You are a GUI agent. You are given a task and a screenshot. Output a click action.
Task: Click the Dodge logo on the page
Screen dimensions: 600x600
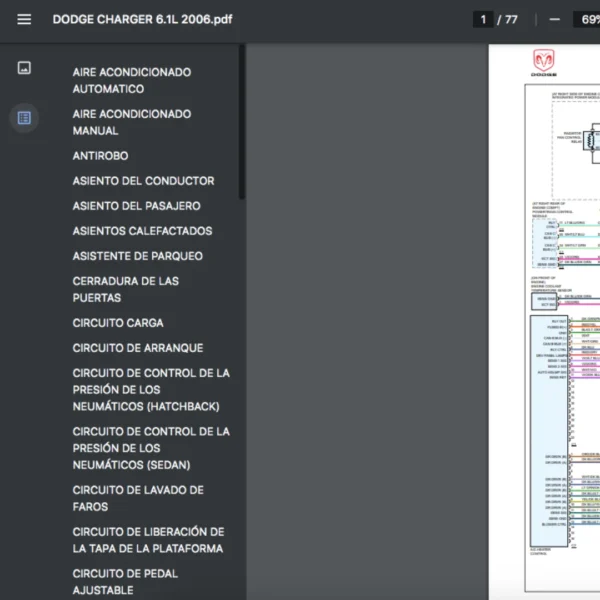click(x=544, y=63)
